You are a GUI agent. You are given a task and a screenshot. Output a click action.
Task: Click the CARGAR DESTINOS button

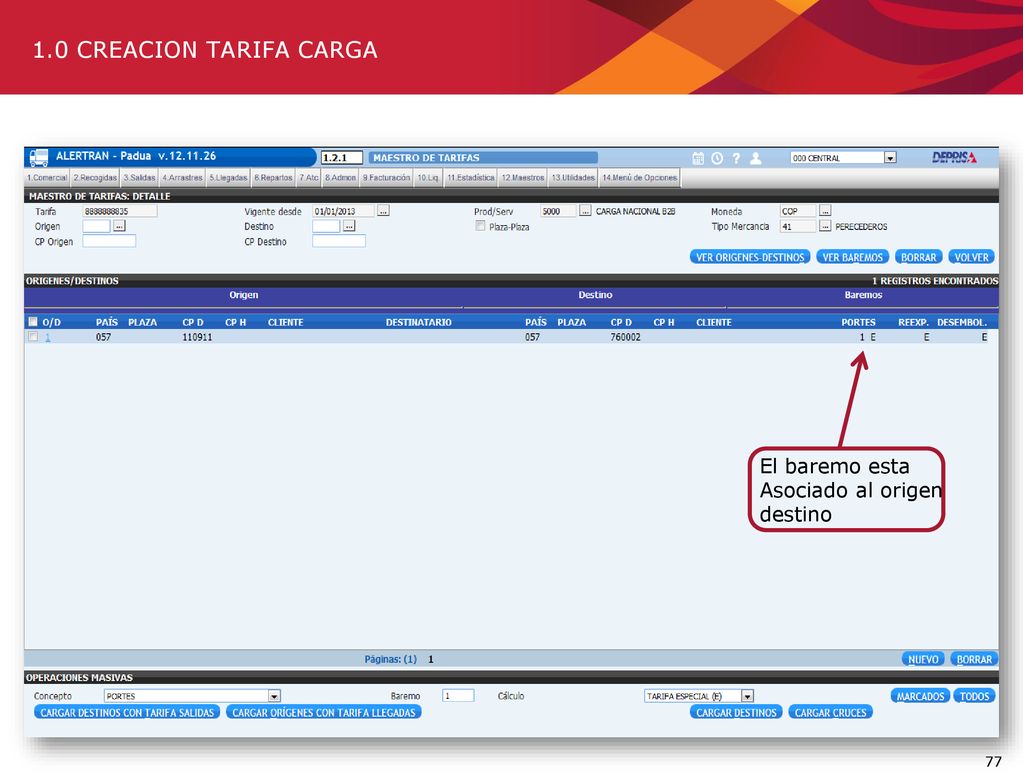click(737, 713)
